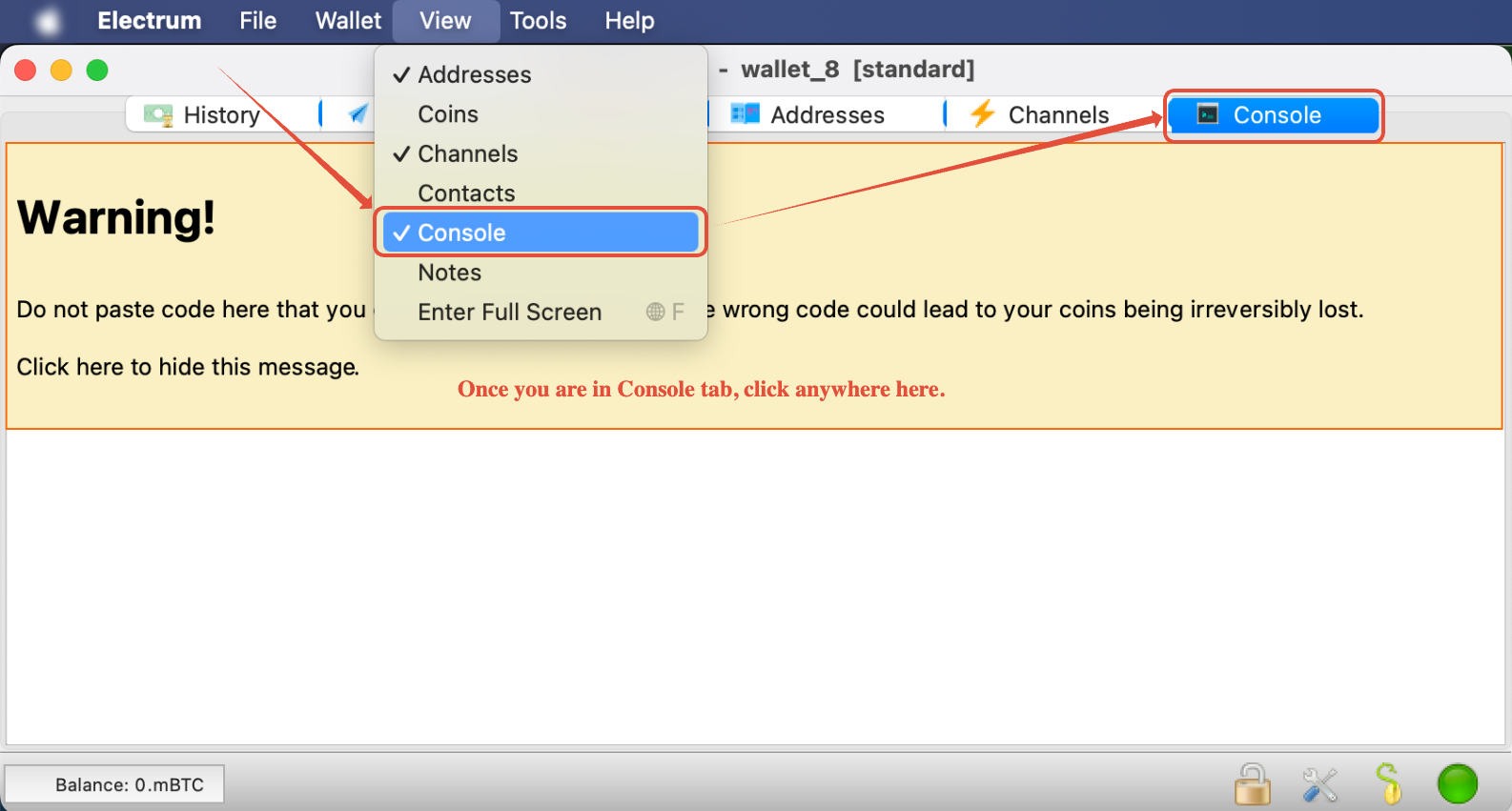Toggle Console entry in View menu
The width and height of the screenshot is (1512, 811).
541,233
